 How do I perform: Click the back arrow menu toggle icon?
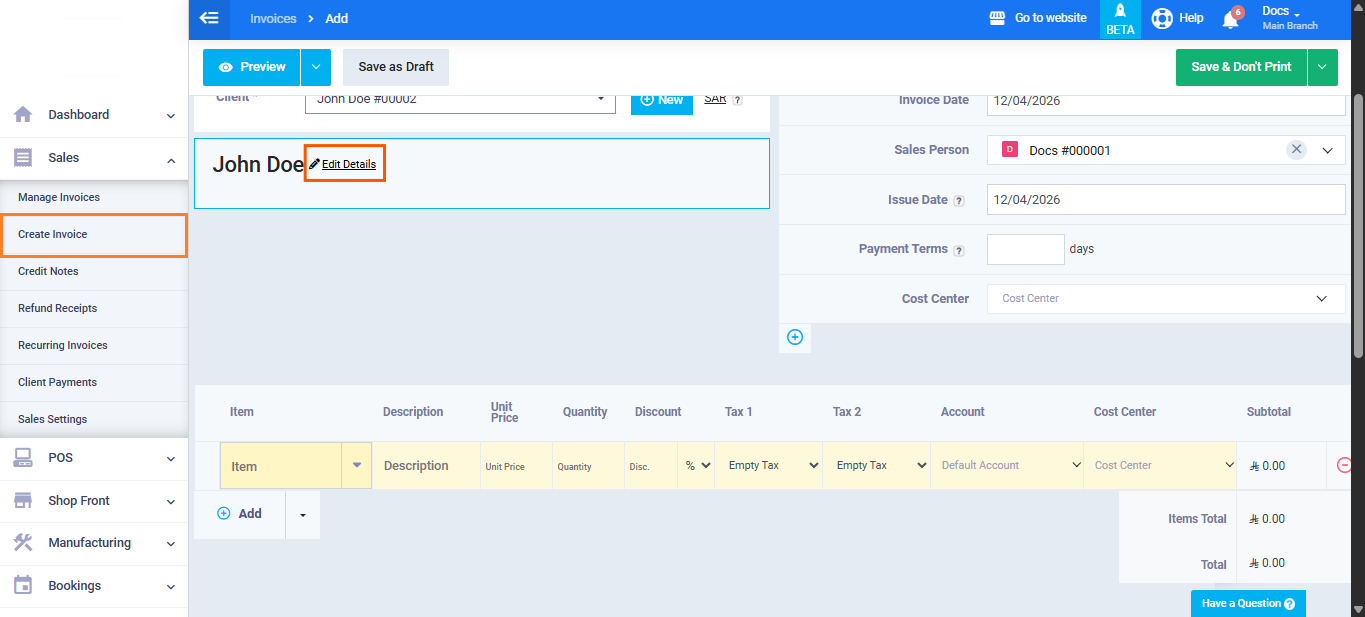(208, 18)
